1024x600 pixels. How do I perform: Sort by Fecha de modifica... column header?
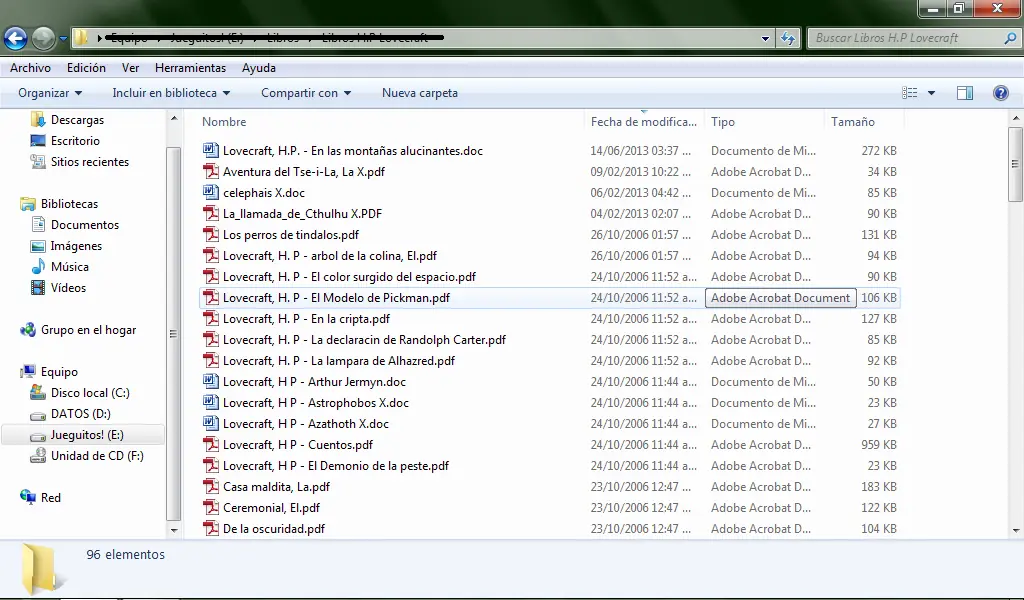tap(644, 121)
